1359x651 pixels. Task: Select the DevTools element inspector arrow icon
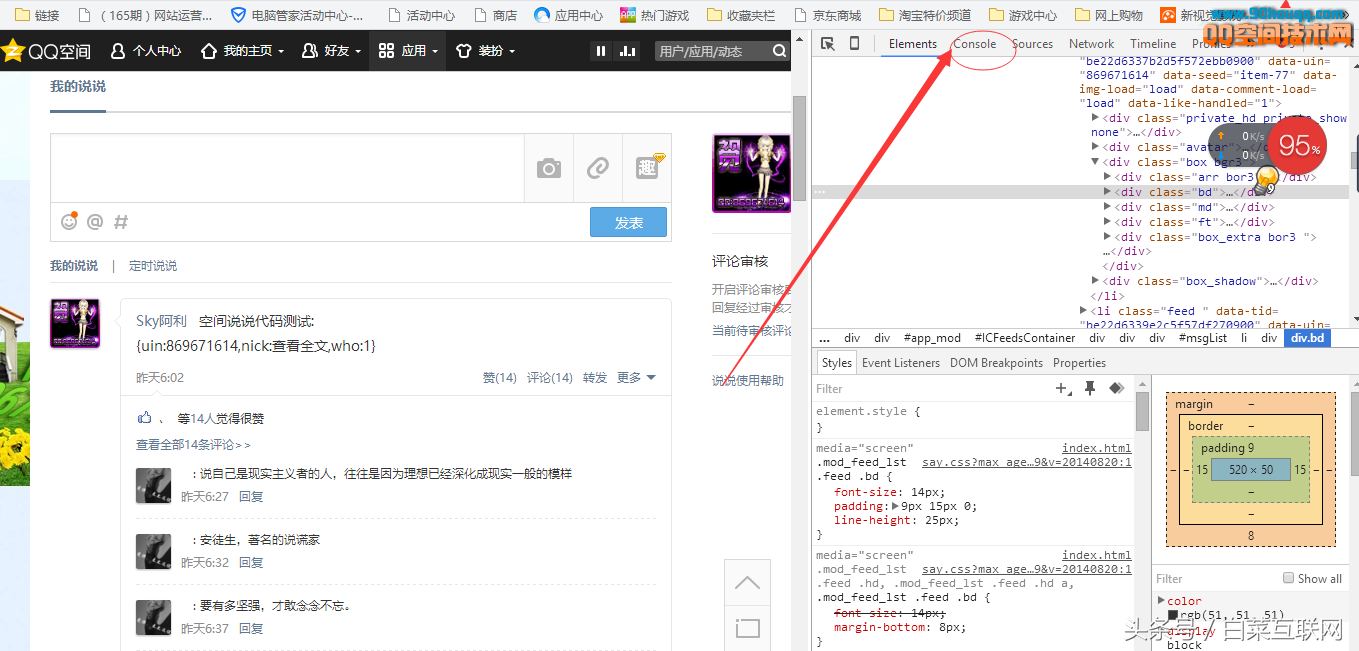(828, 44)
